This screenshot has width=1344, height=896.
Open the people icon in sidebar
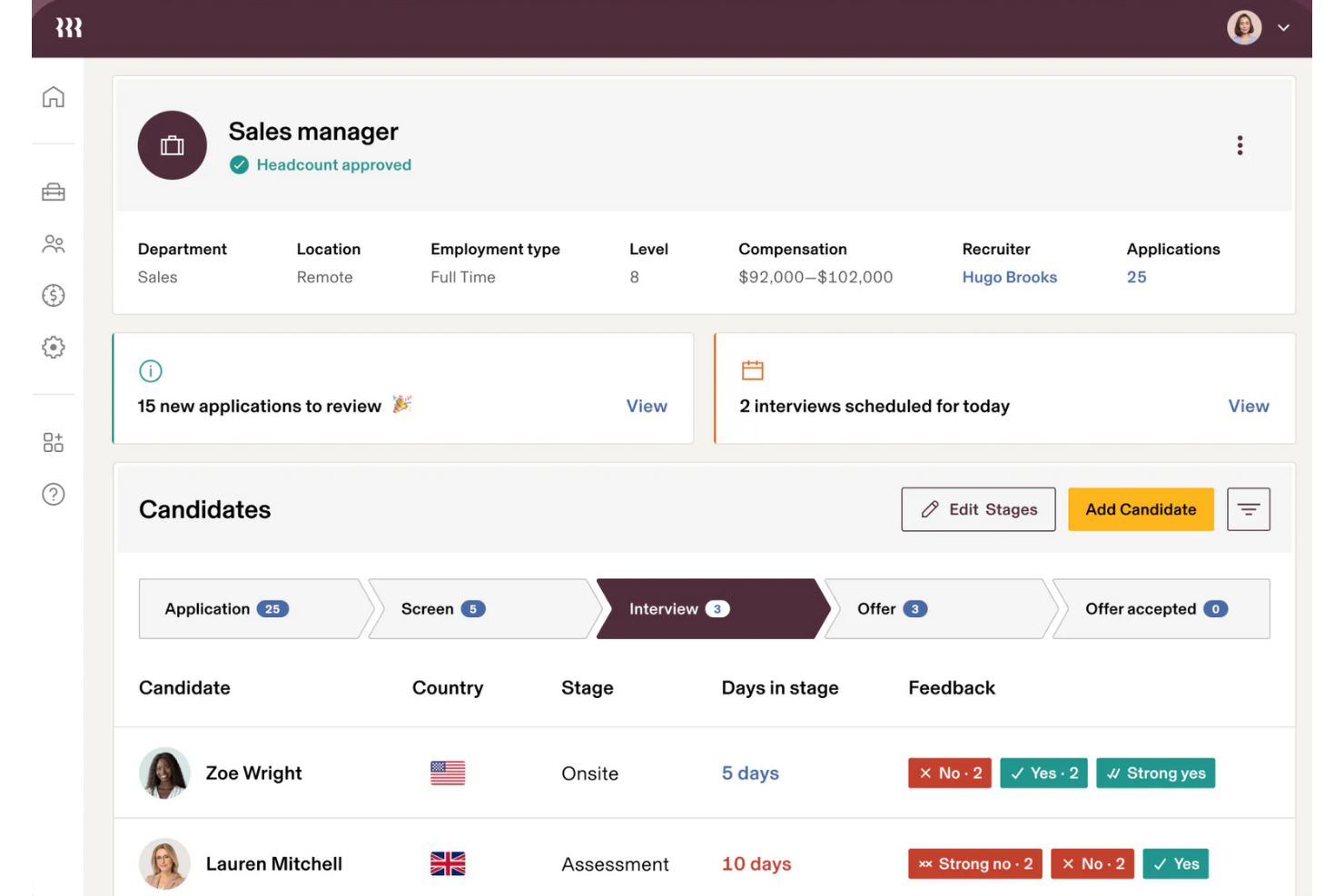tap(54, 244)
